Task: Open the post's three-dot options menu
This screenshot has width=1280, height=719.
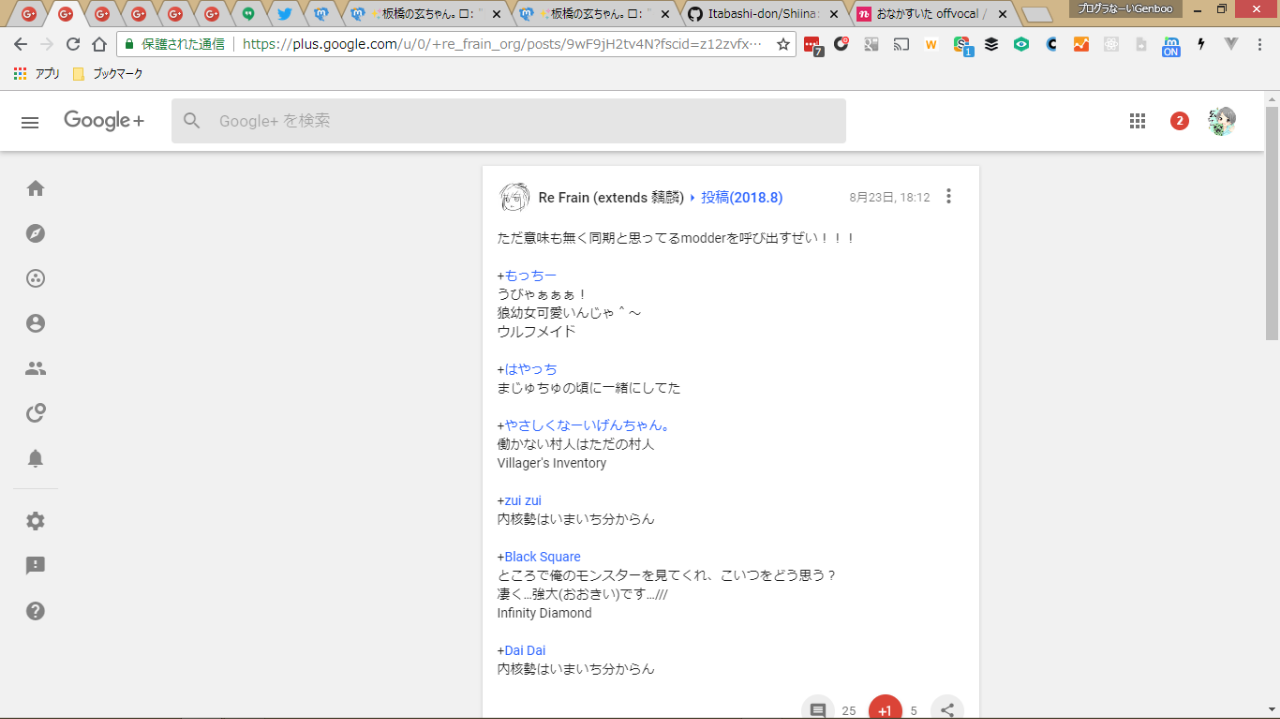Action: (x=949, y=197)
